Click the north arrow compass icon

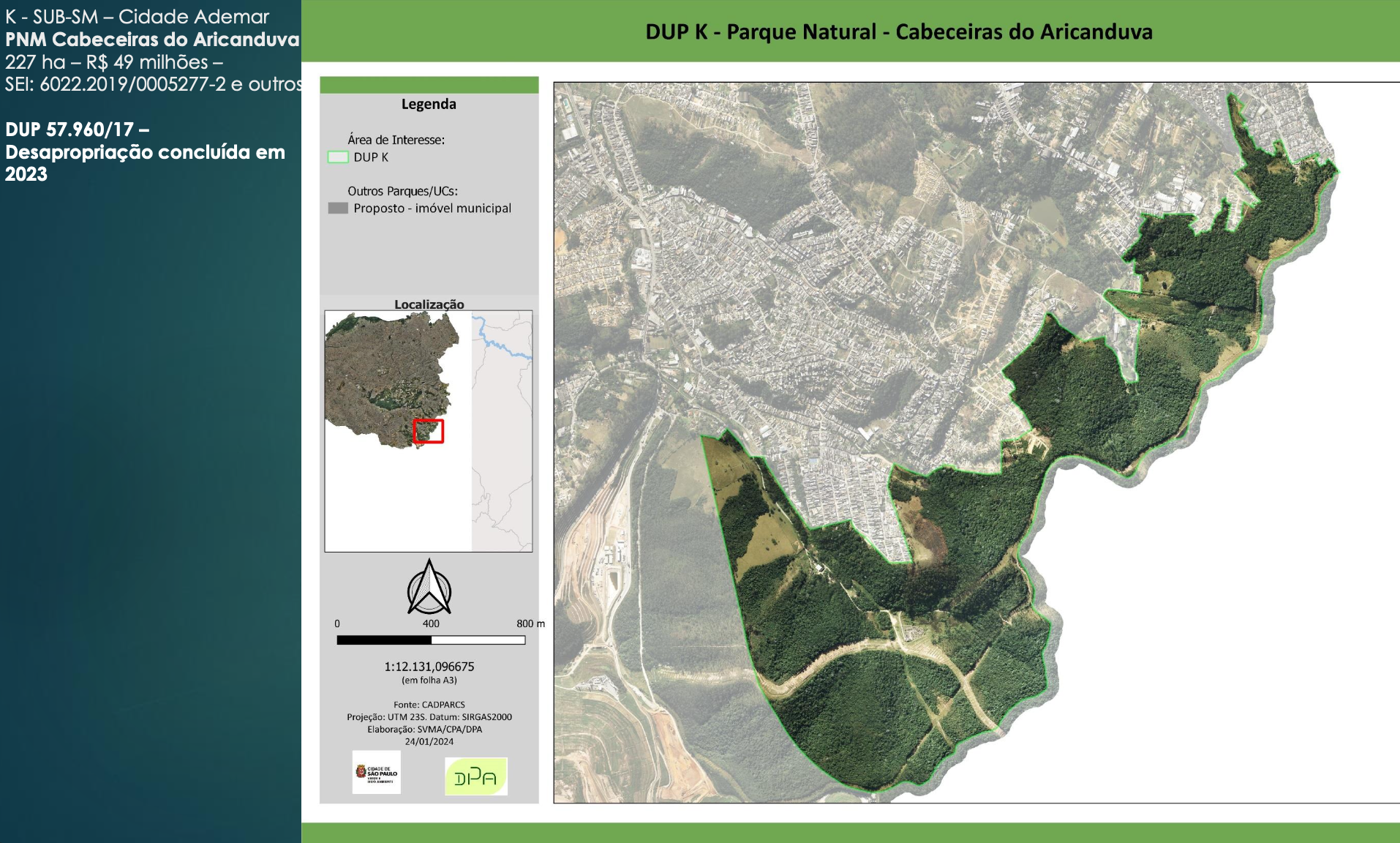[429, 588]
